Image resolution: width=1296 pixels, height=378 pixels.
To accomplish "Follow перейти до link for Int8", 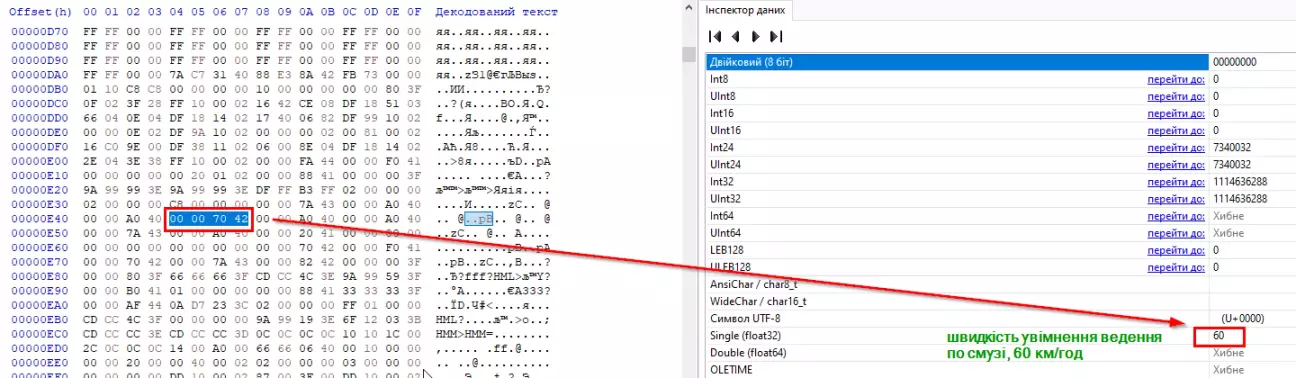I will pos(1176,79).
